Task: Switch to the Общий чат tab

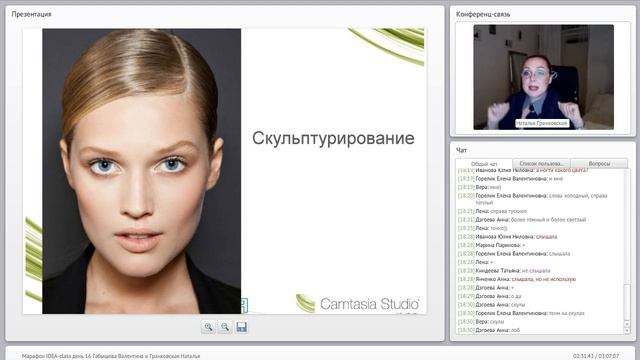Action: point(484,164)
